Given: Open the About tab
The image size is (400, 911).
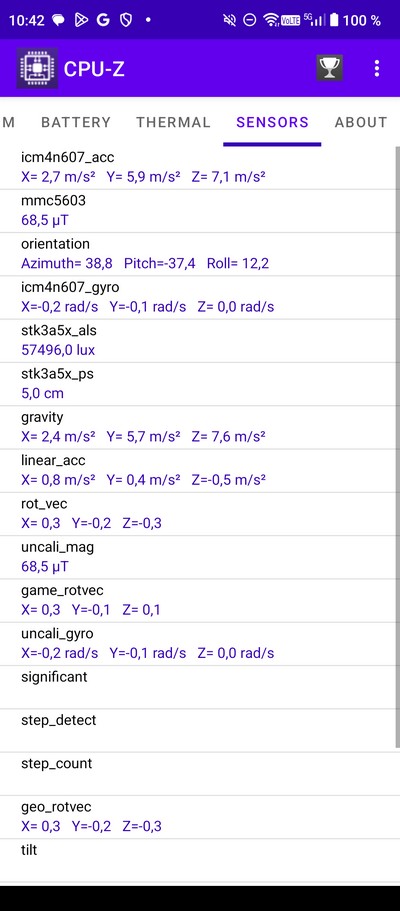Looking at the screenshot, I should [x=360, y=122].
